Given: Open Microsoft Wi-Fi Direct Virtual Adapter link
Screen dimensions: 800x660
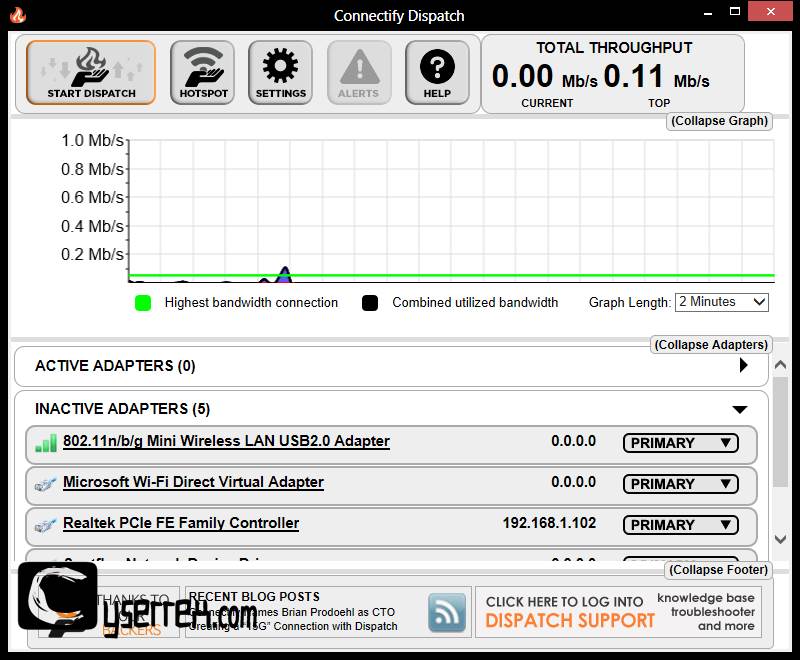Looking at the screenshot, I should [x=193, y=482].
